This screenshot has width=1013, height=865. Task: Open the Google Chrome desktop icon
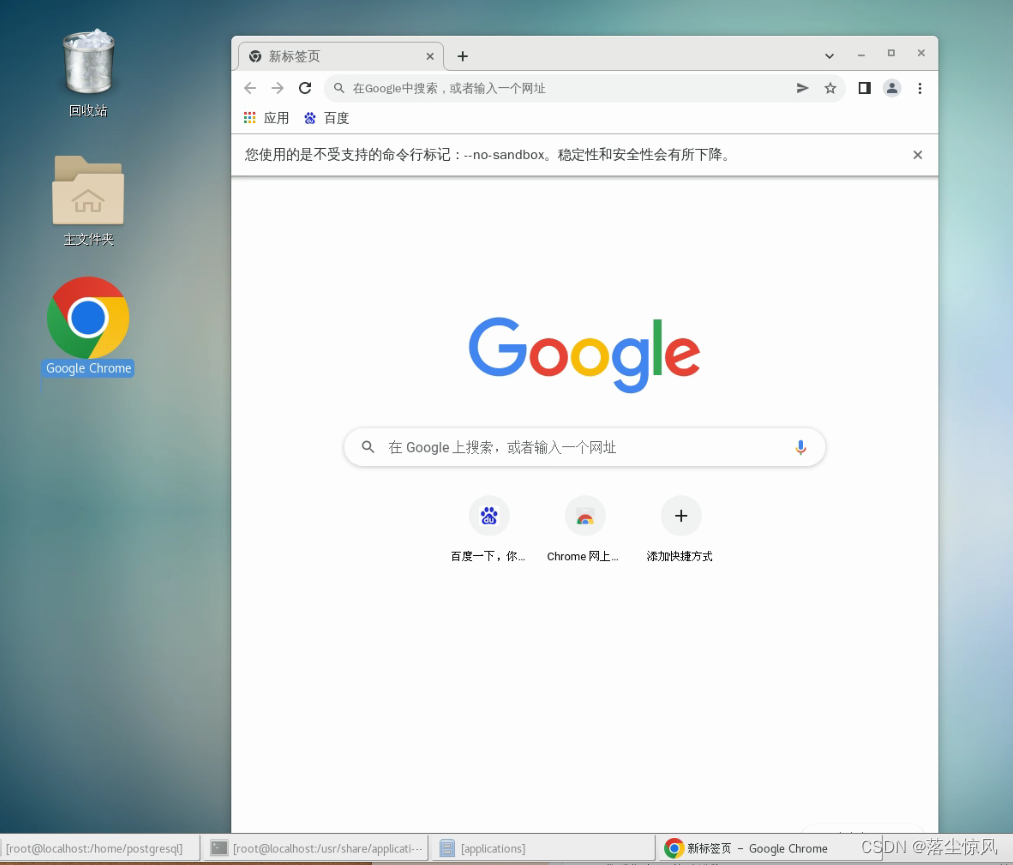(x=88, y=315)
